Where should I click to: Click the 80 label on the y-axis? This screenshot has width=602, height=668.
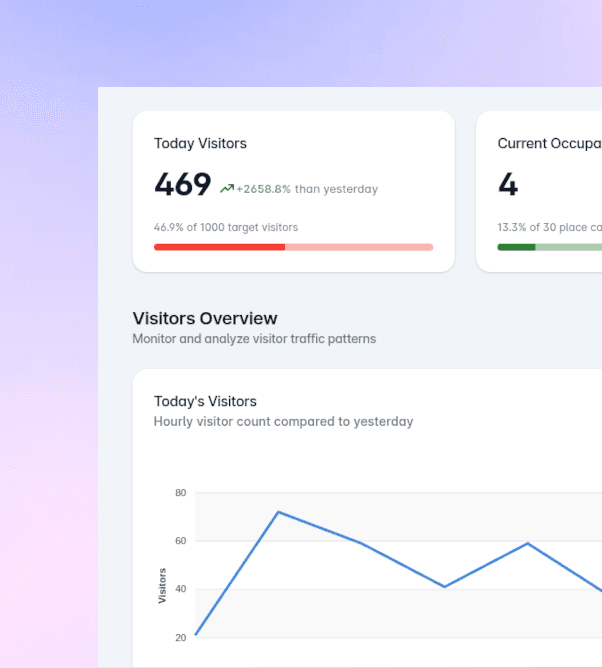click(x=181, y=493)
